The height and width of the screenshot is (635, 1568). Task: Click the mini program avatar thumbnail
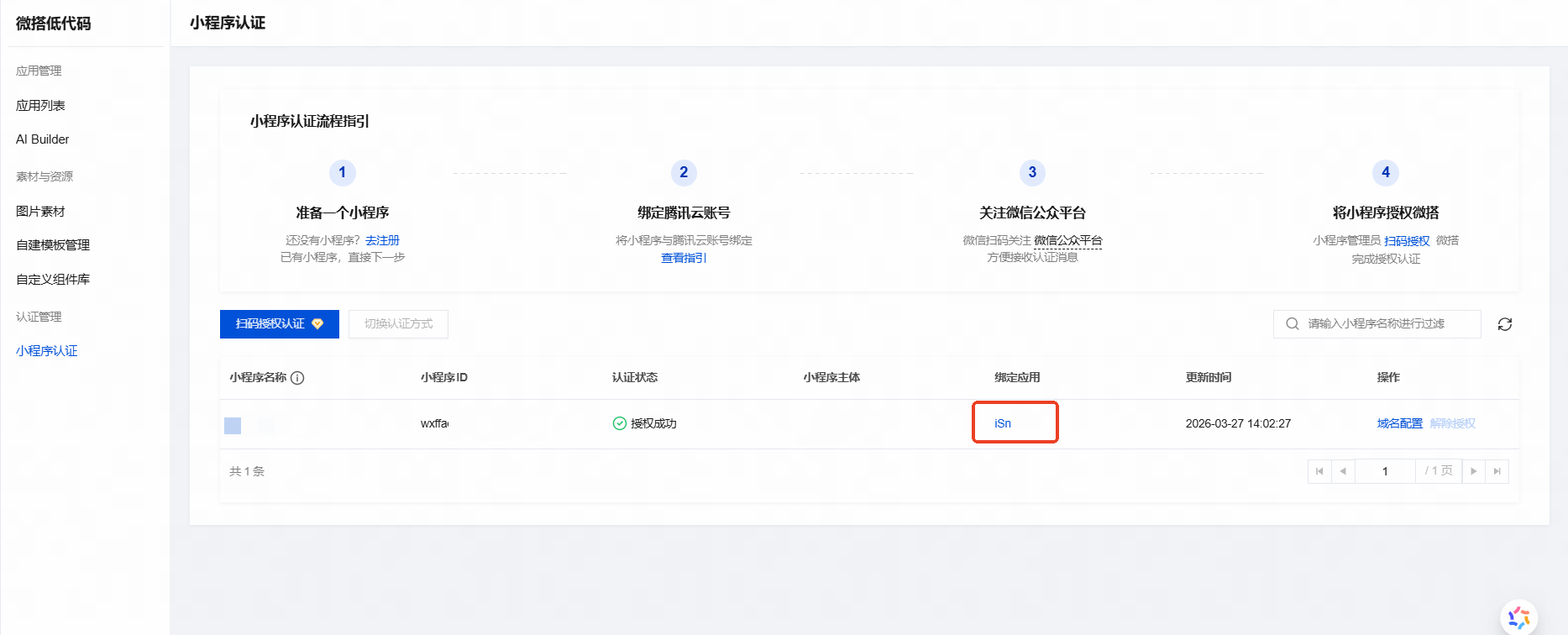click(x=233, y=426)
